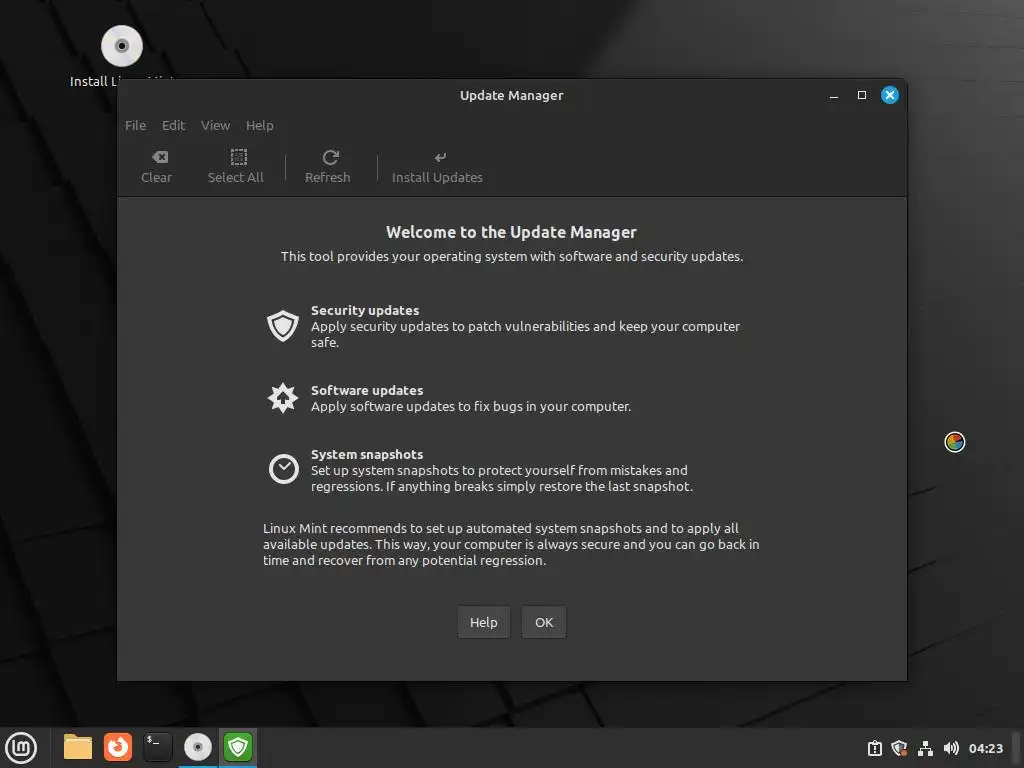Open the Terminal from the taskbar
This screenshot has width=1024, height=768.
click(x=157, y=747)
